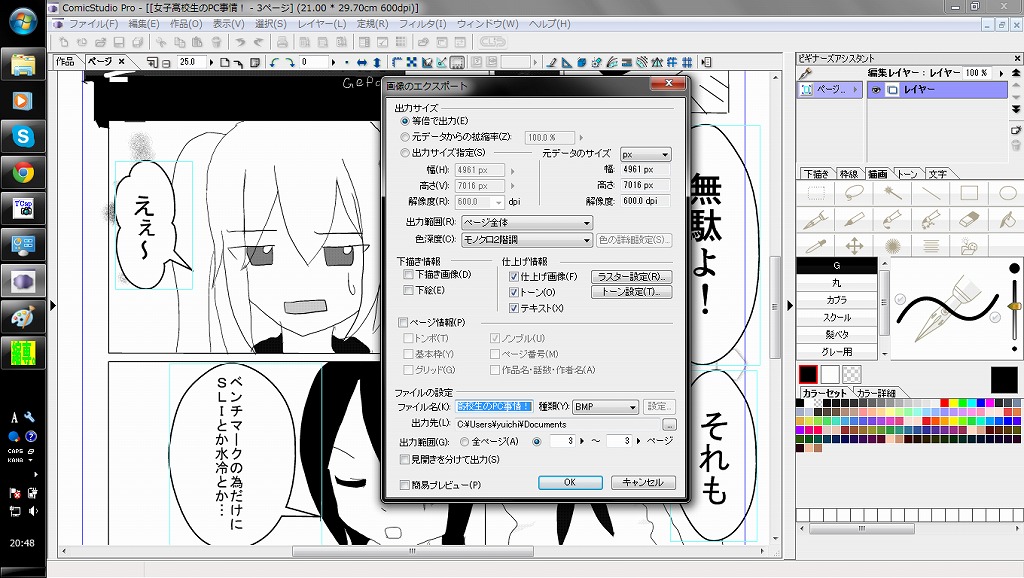Enable the 下描き画像(D) checkbox
This screenshot has height=578, width=1024.
point(407,275)
